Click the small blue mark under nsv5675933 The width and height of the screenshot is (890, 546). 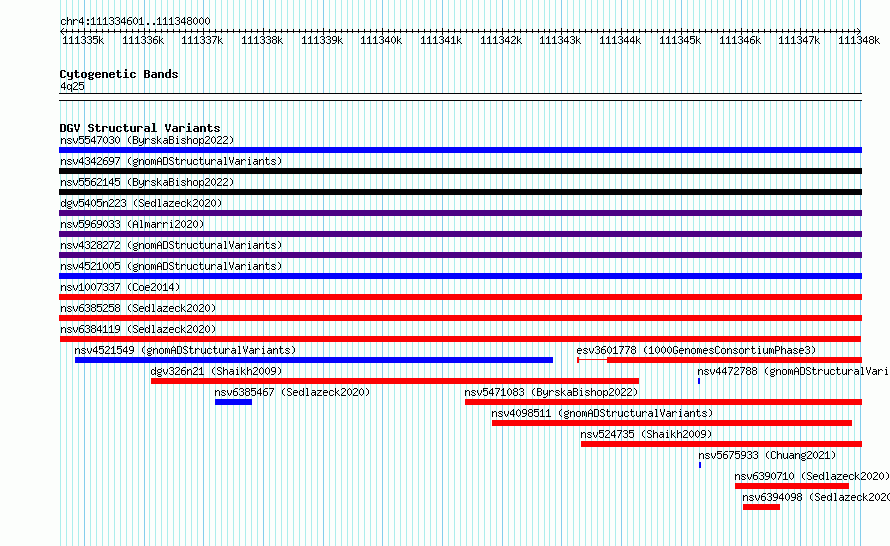[x=700, y=465]
